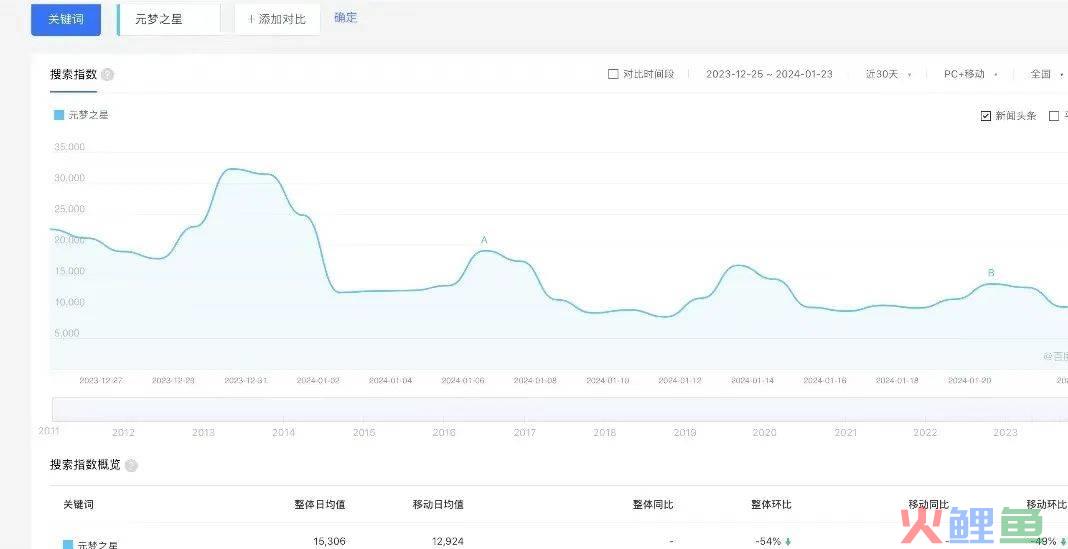Image resolution: width=1068 pixels, height=549 pixels.
Task: Click year 2021 on the timeline
Action: 845,433
